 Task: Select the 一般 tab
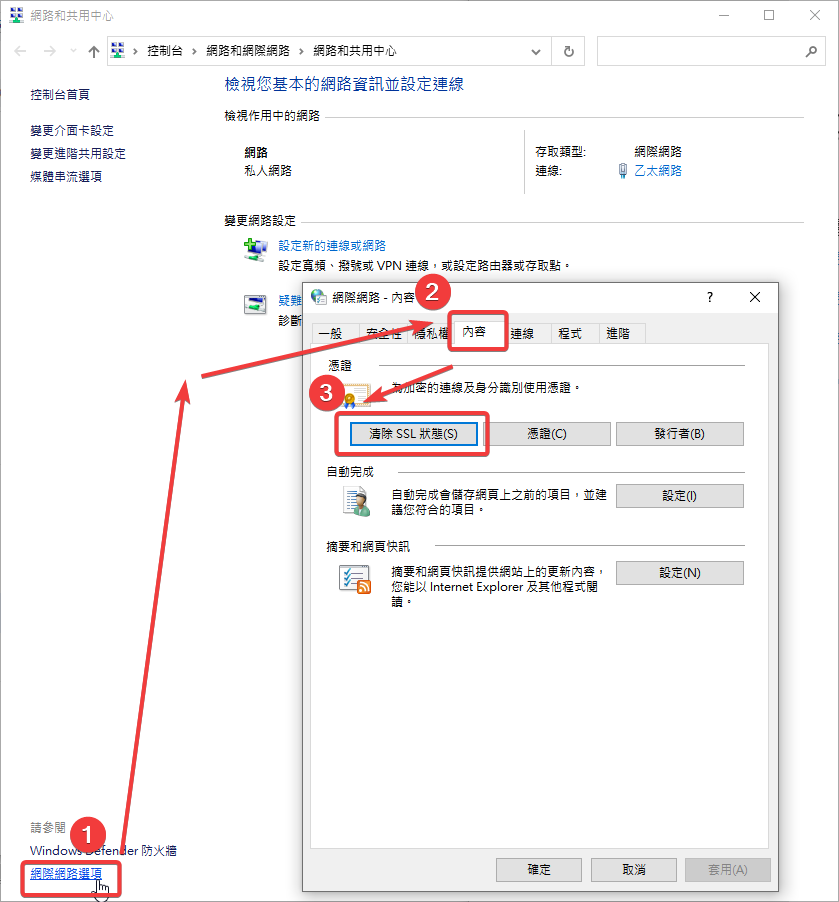click(x=330, y=334)
